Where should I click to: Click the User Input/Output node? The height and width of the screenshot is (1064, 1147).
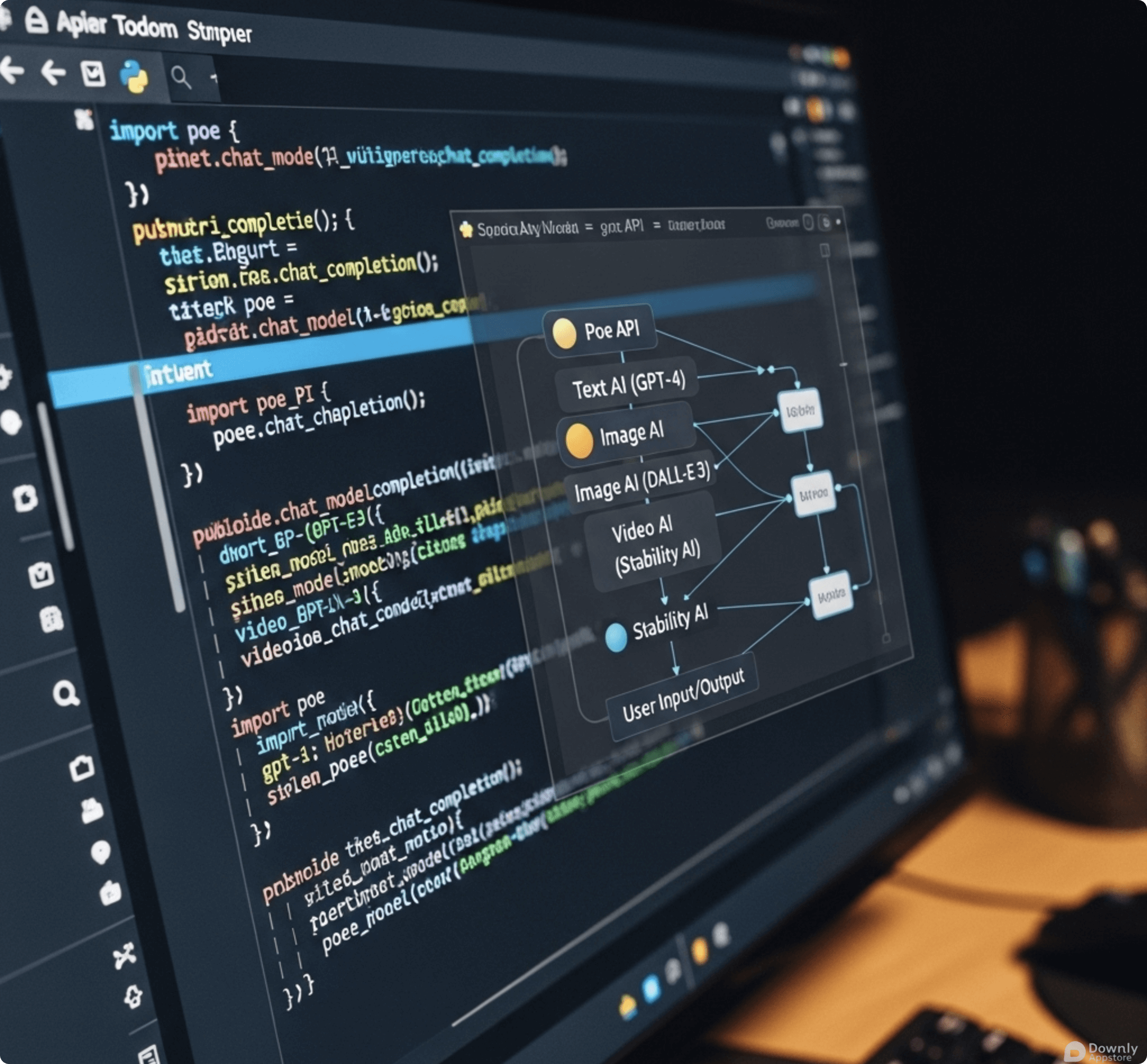683,695
